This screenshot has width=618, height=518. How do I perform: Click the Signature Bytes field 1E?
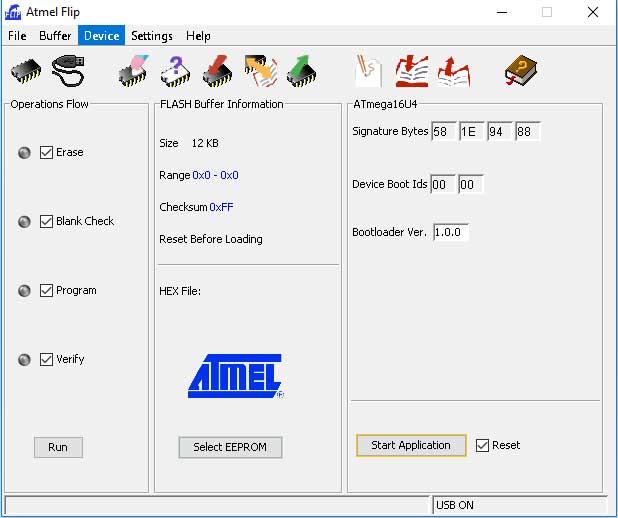[472, 131]
